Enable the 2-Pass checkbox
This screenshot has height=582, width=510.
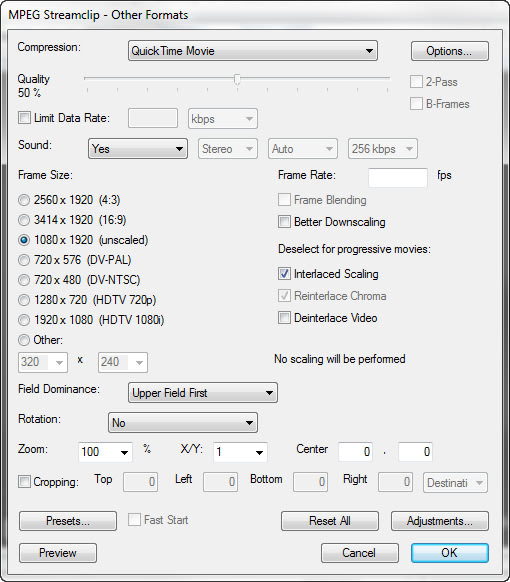416,82
